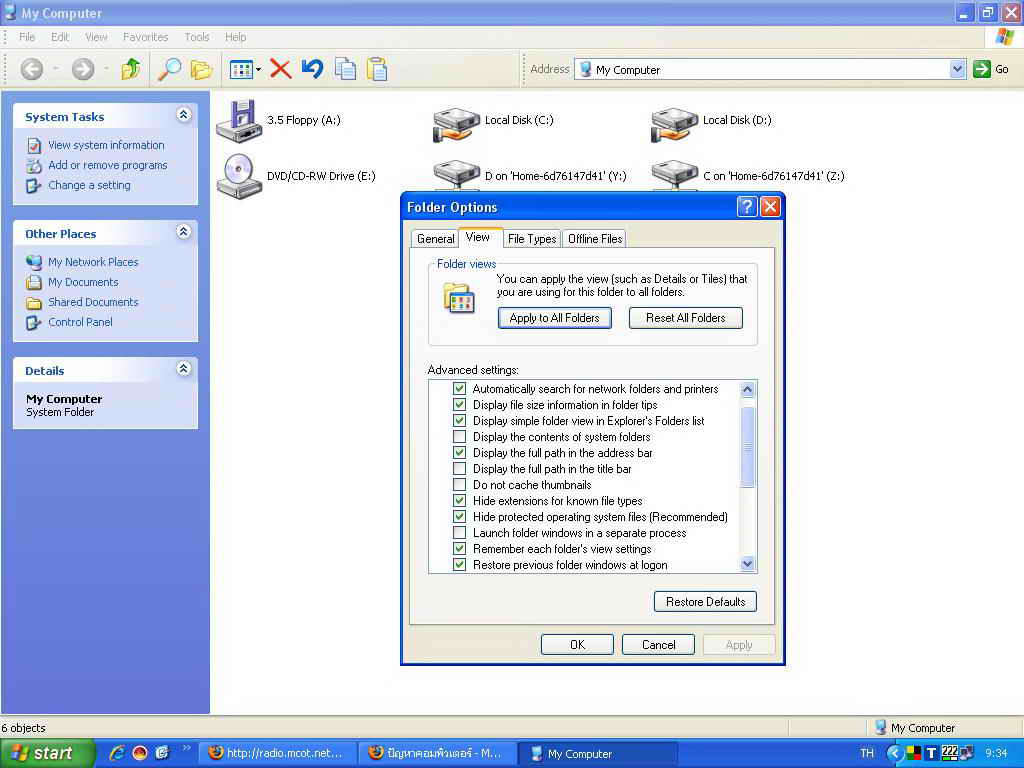The height and width of the screenshot is (768, 1024).
Task: Click the Forward arrow toolbar icon
Action: 83,69
